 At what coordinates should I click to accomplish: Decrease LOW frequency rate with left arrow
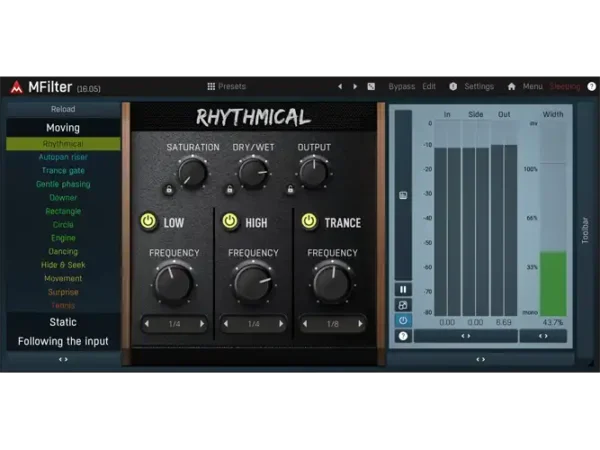(147, 324)
